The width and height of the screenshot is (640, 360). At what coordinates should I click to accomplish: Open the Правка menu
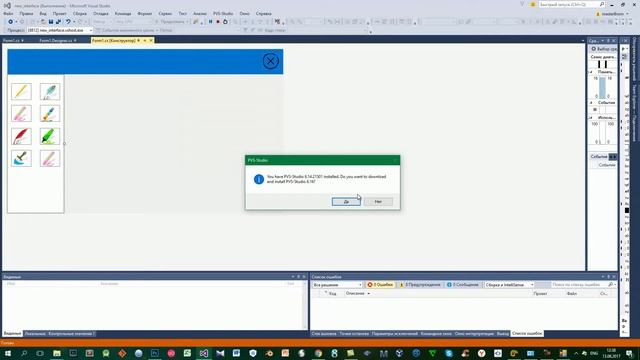pos(26,13)
